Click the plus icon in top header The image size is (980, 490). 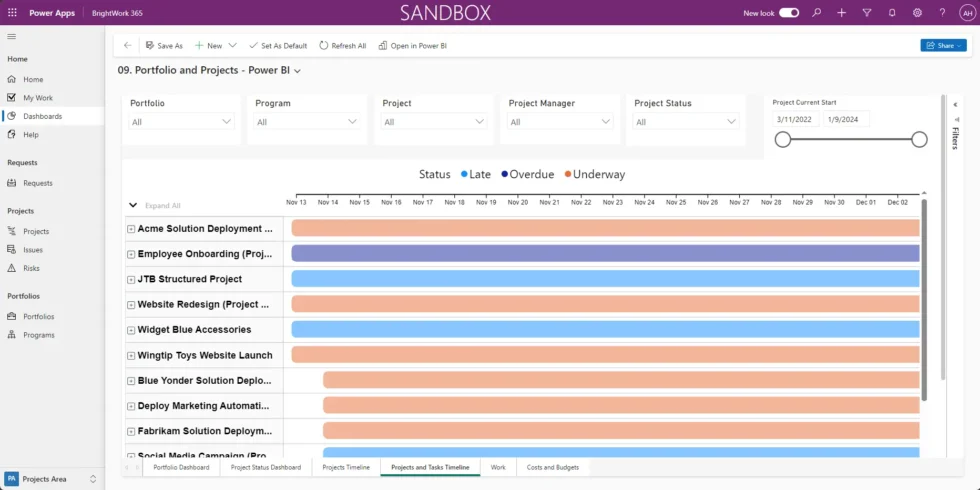(841, 13)
